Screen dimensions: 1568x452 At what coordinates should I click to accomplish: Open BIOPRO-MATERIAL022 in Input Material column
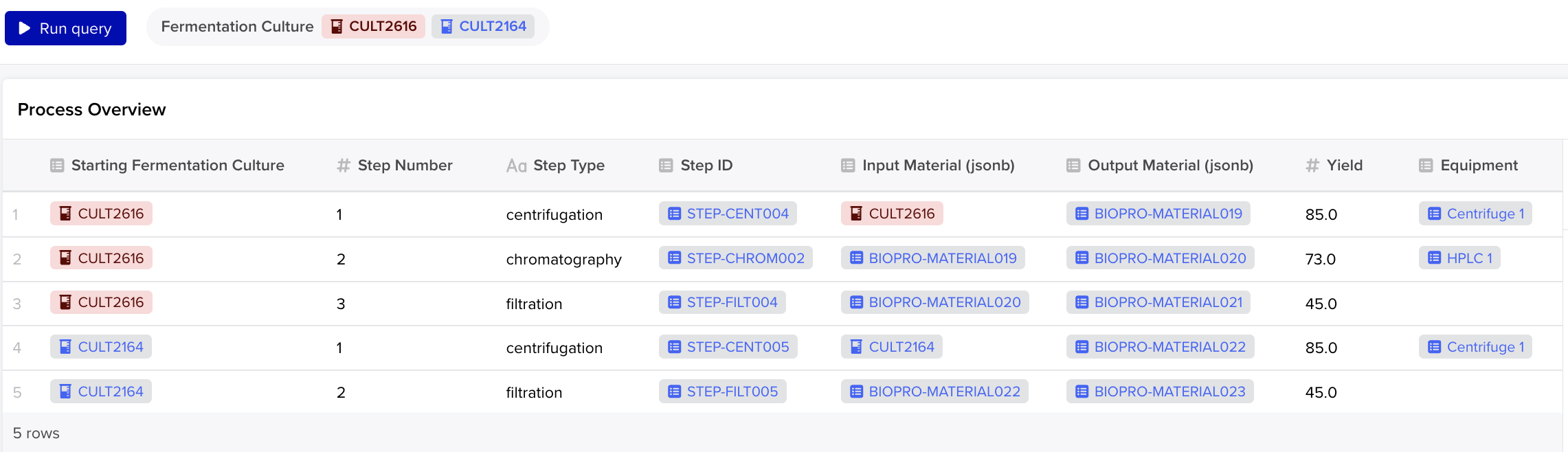(x=934, y=392)
